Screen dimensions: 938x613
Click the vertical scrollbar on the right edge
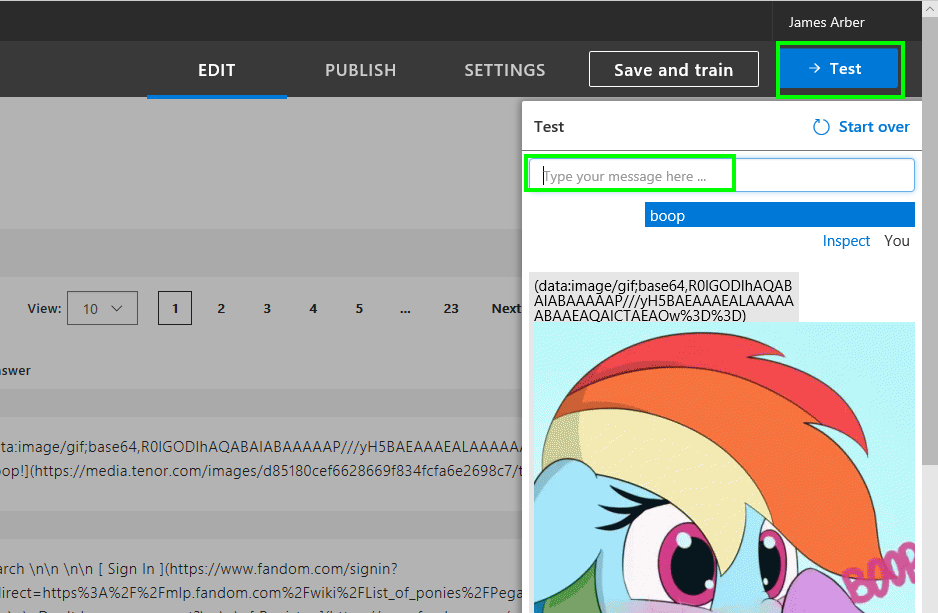click(930, 239)
